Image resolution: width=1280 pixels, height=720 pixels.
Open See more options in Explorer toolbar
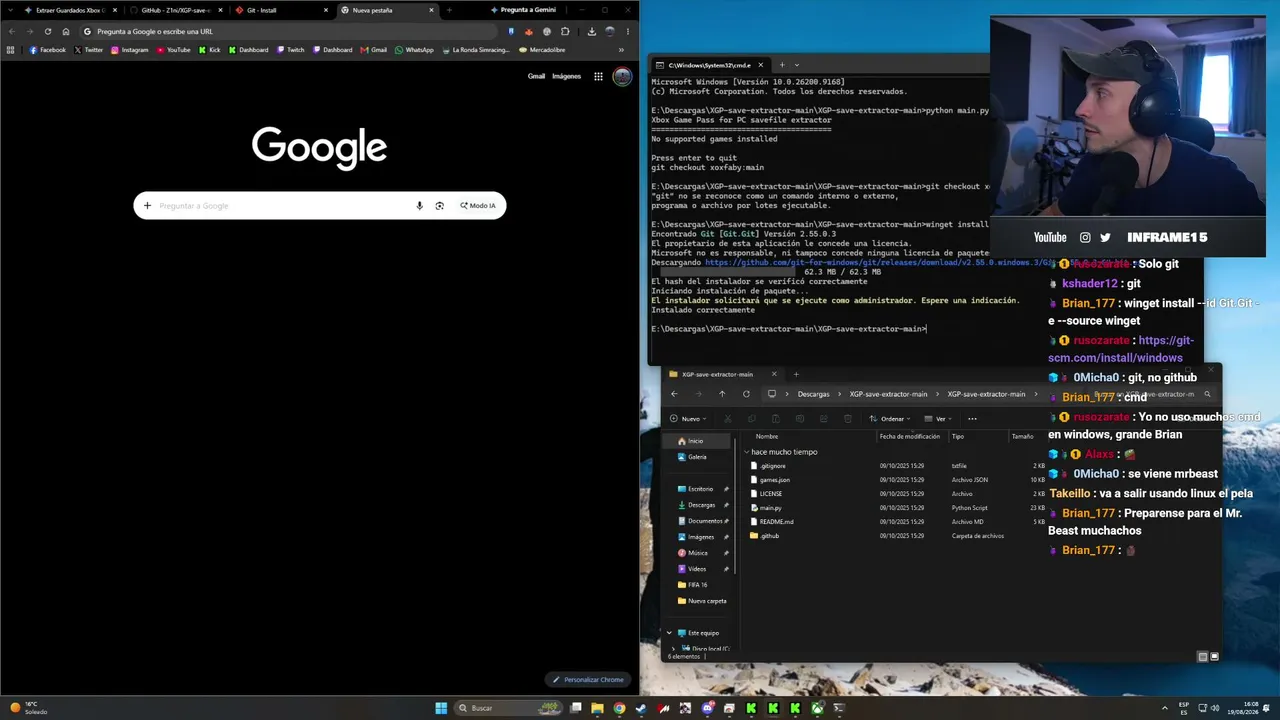972,419
